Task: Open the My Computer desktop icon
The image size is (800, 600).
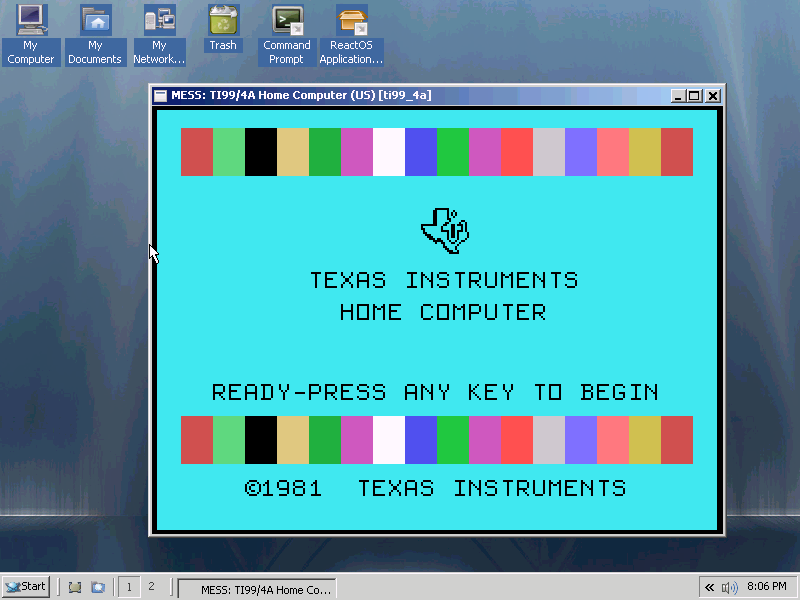Action: (x=31, y=21)
